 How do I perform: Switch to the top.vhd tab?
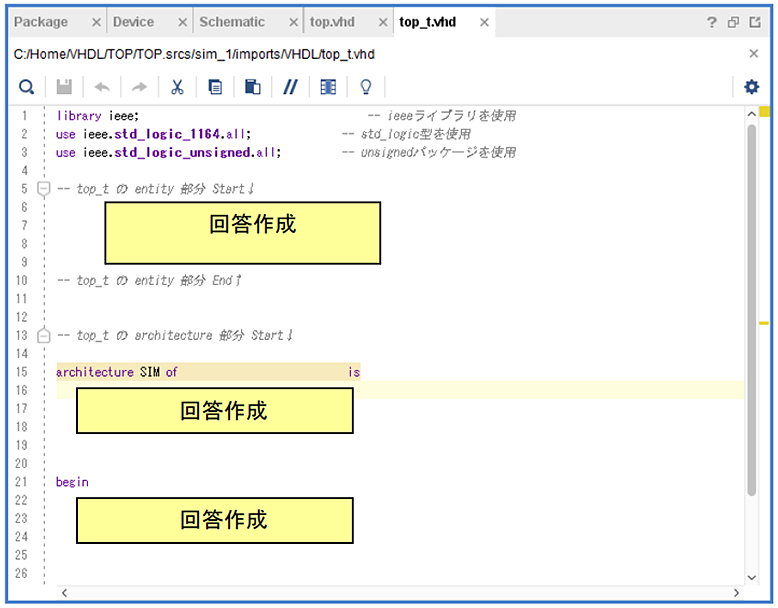pos(332,22)
